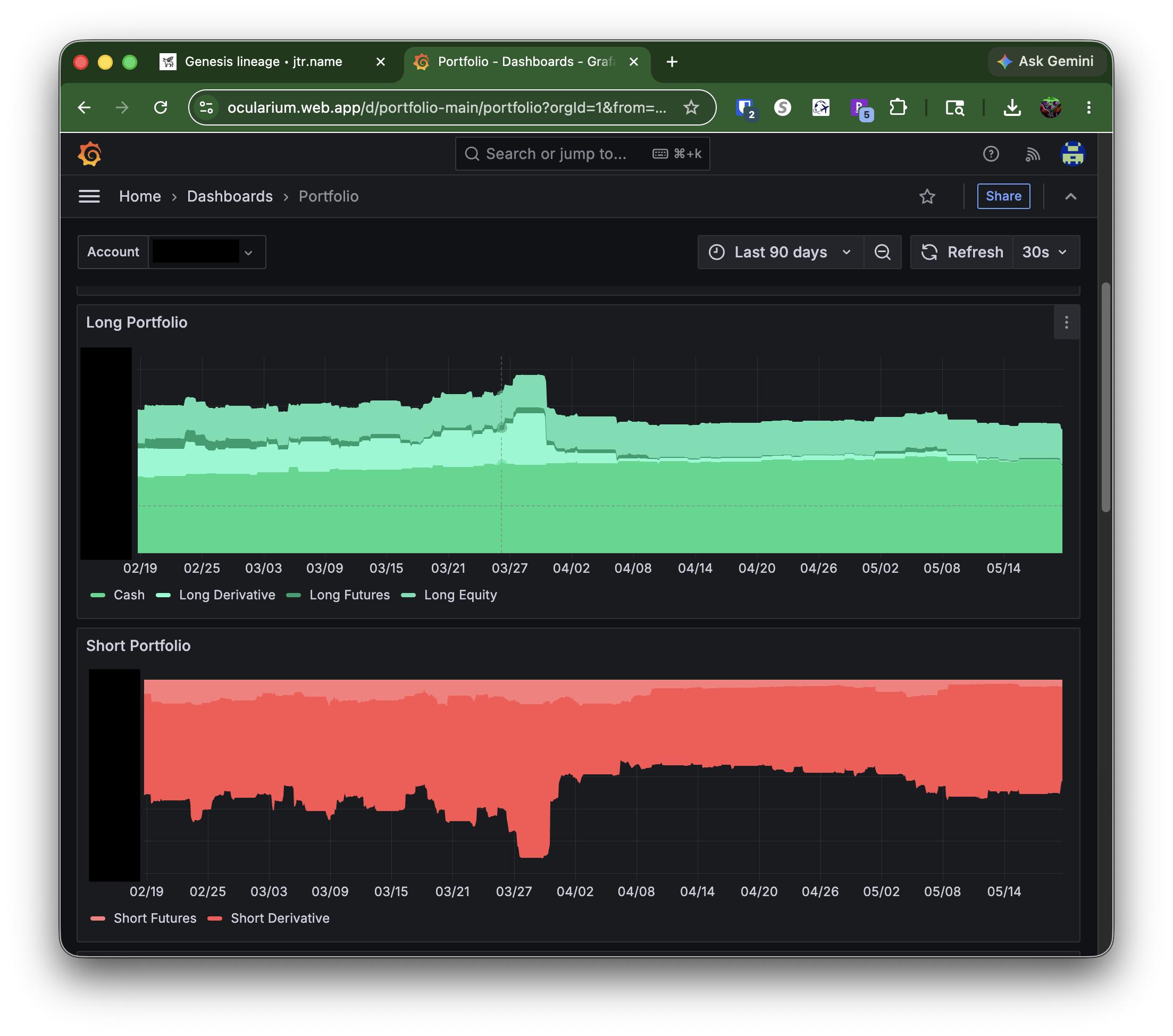Viewport: 1173px width, 1036px height.
Task: Open the 30s refresh interval dropdown
Action: [x=1045, y=252]
